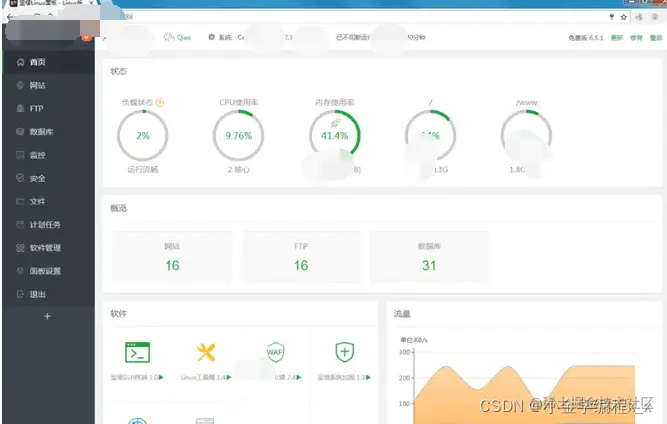Screen dimensions: 667x424
Task: Click the sidebar plus add-menu button
Action: pyautogui.click(x=48, y=316)
